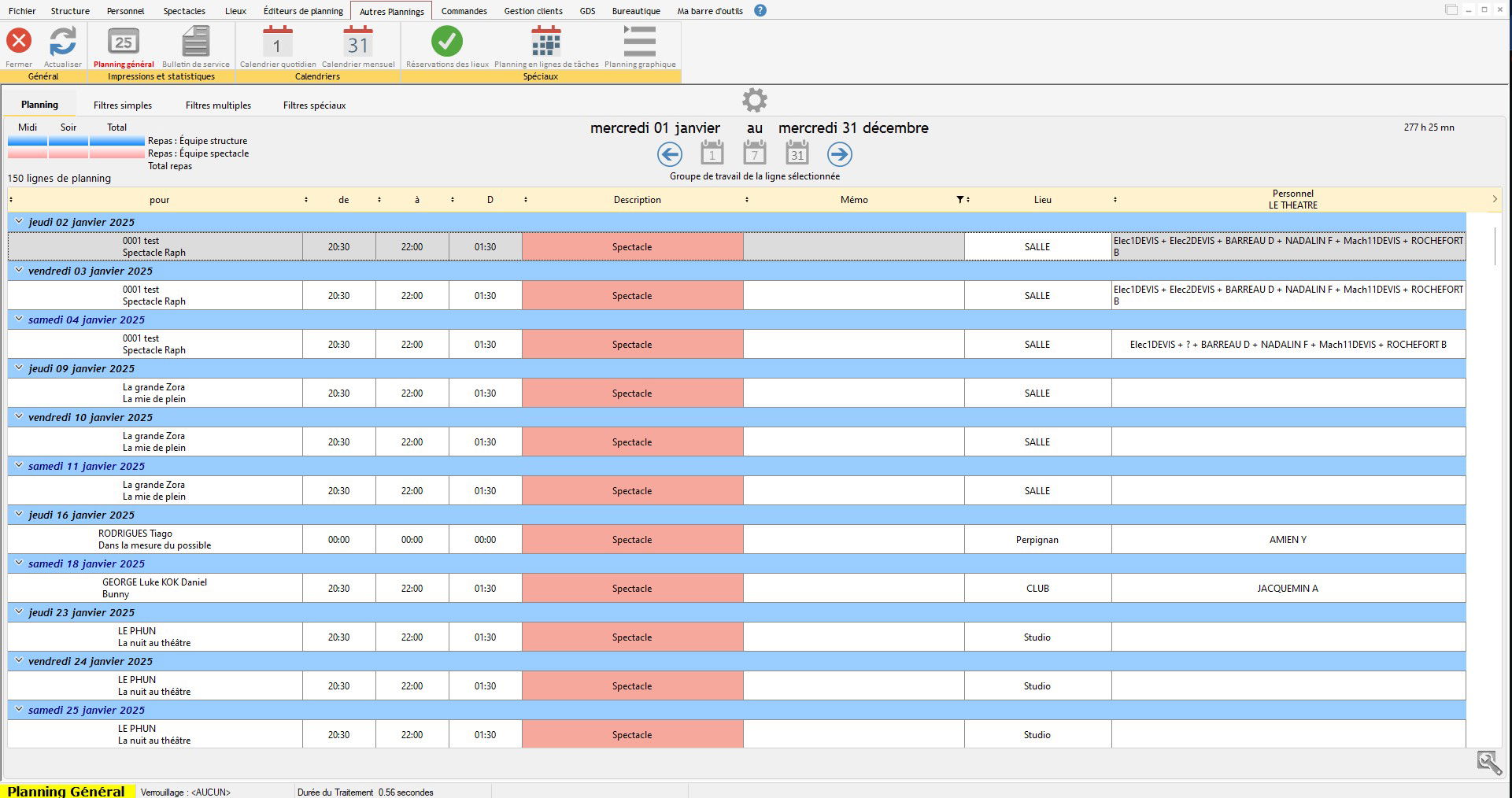Sort by the Lieu column header
The height and width of the screenshot is (798, 1512).
pyautogui.click(x=1042, y=200)
